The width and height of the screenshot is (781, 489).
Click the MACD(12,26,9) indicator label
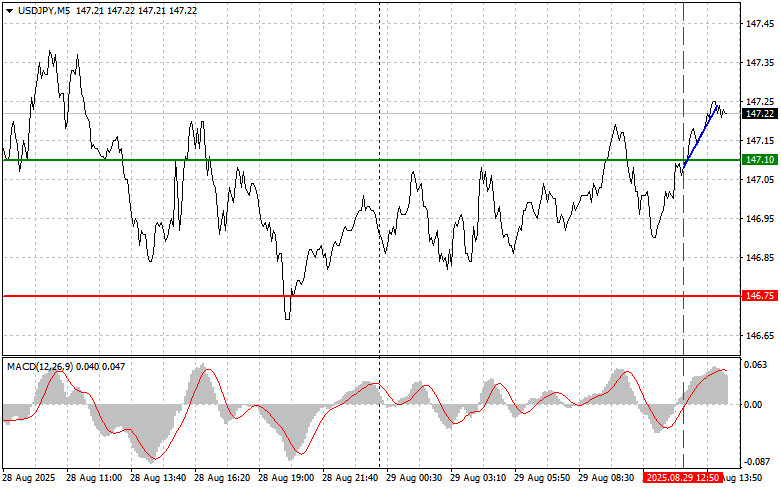[40, 367]
